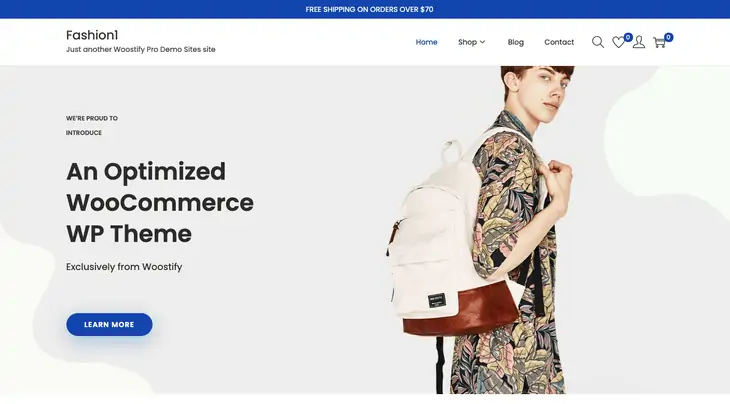Click the Exclusively from Woostify text
This screenshot has width=730, height=404.
(x=124, y=267)
